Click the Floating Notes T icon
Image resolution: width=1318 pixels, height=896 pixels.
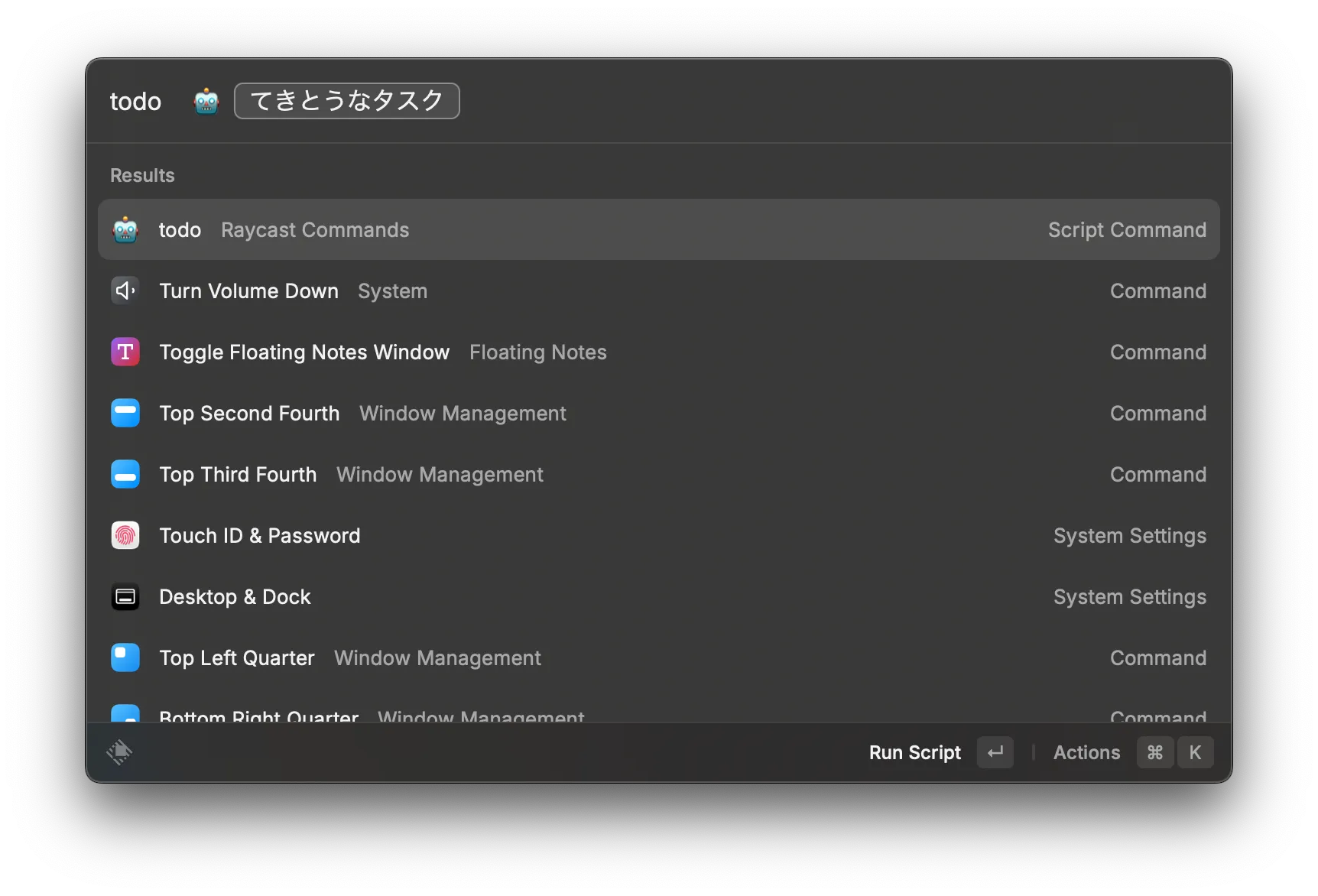coord(125,352)
